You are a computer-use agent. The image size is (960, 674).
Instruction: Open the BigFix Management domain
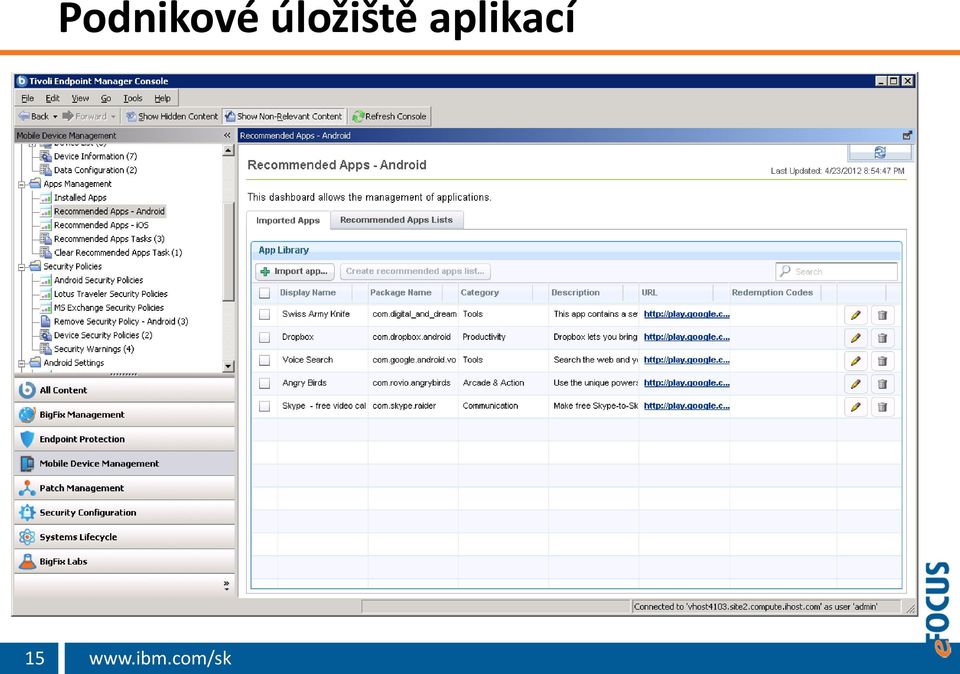coord(124,414)
